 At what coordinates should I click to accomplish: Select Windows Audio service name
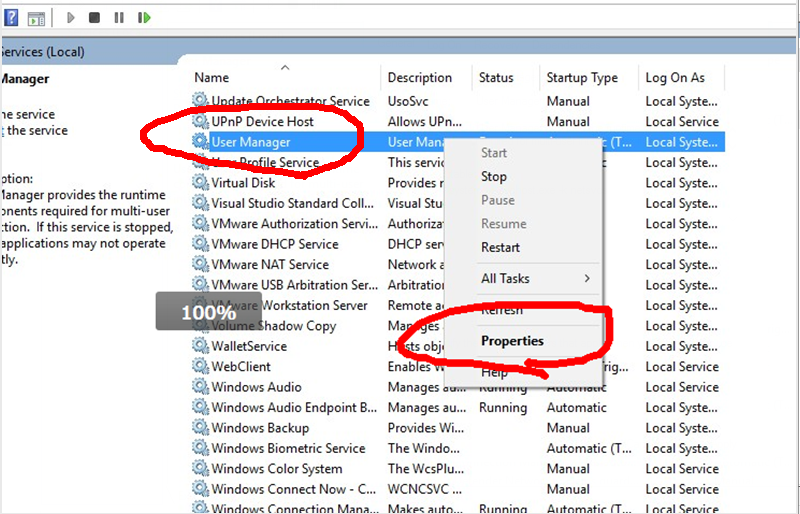[x=256, y=387]
